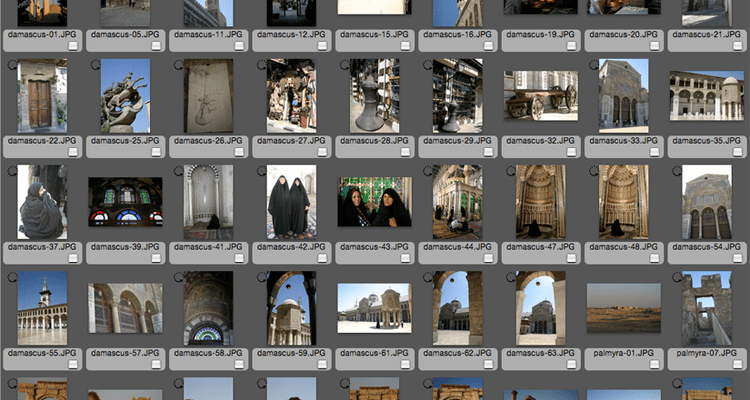Mark the damascus-33.JPG checkbox
The width and height of the screenshot is (750, 400).
coord(655,153)
